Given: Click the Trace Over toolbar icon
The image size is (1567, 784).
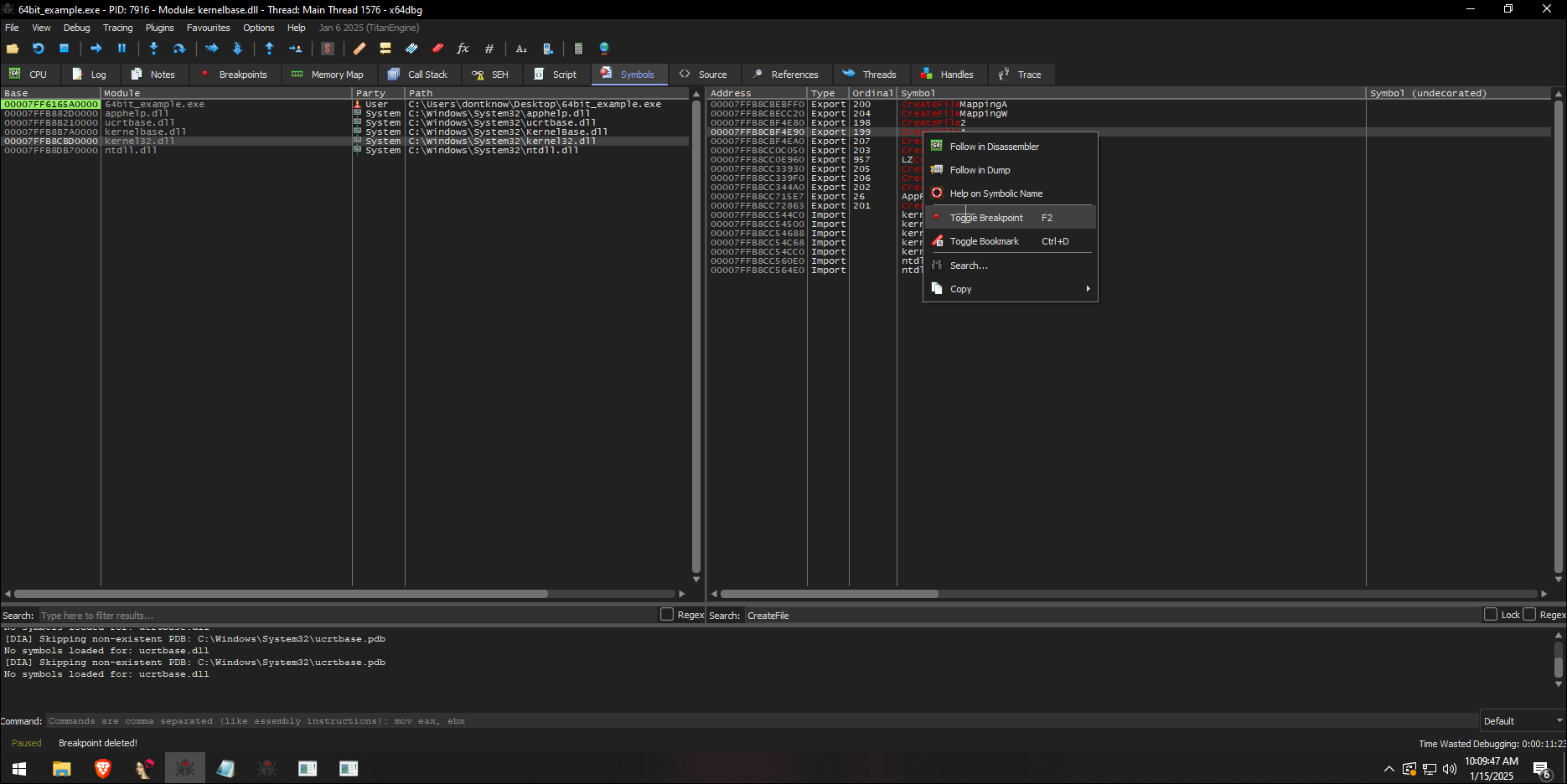Looking at the screenshot, I should [x=237, y=49].
